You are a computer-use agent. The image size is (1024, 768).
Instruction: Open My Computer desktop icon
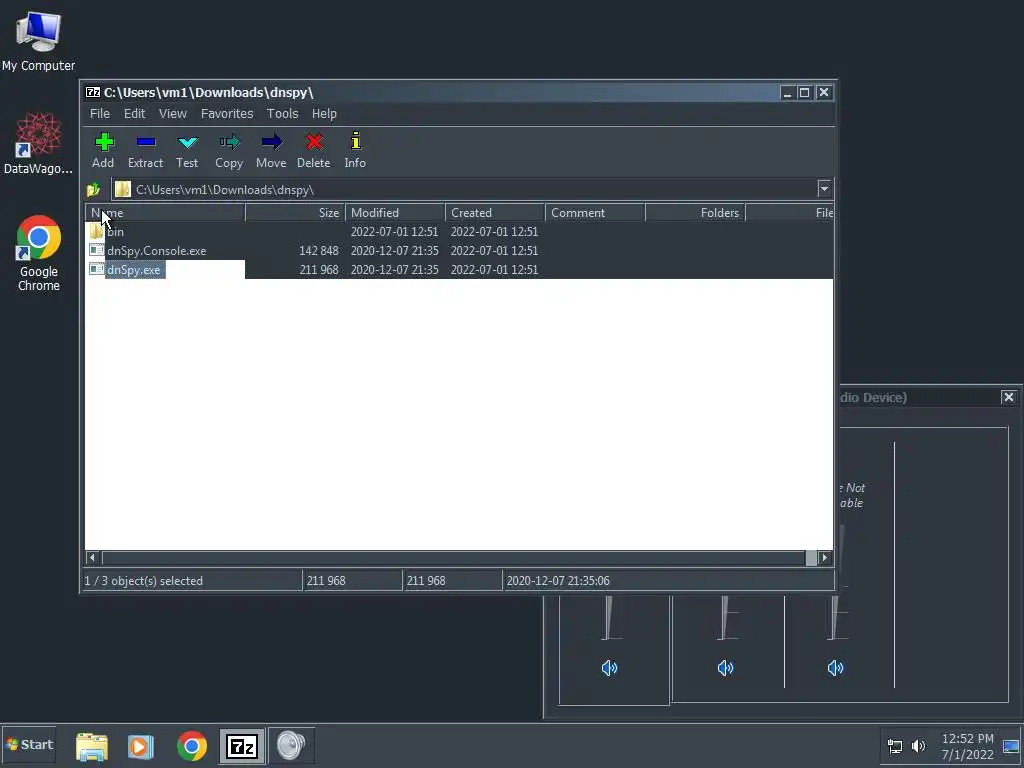click(39, 40)
